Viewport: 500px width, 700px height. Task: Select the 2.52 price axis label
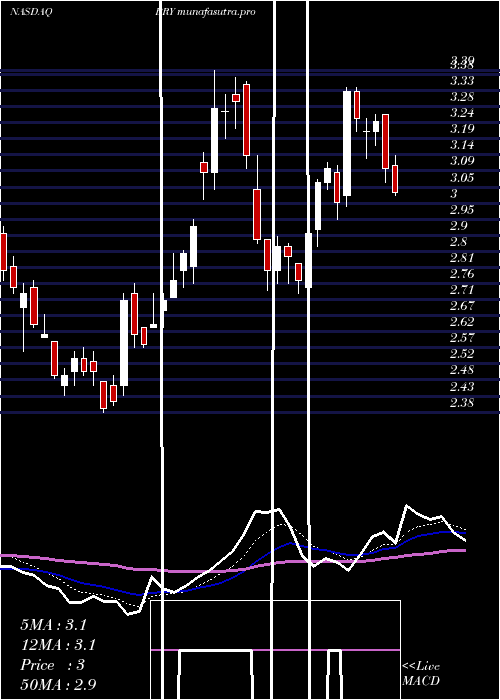[x=462, y=354]
